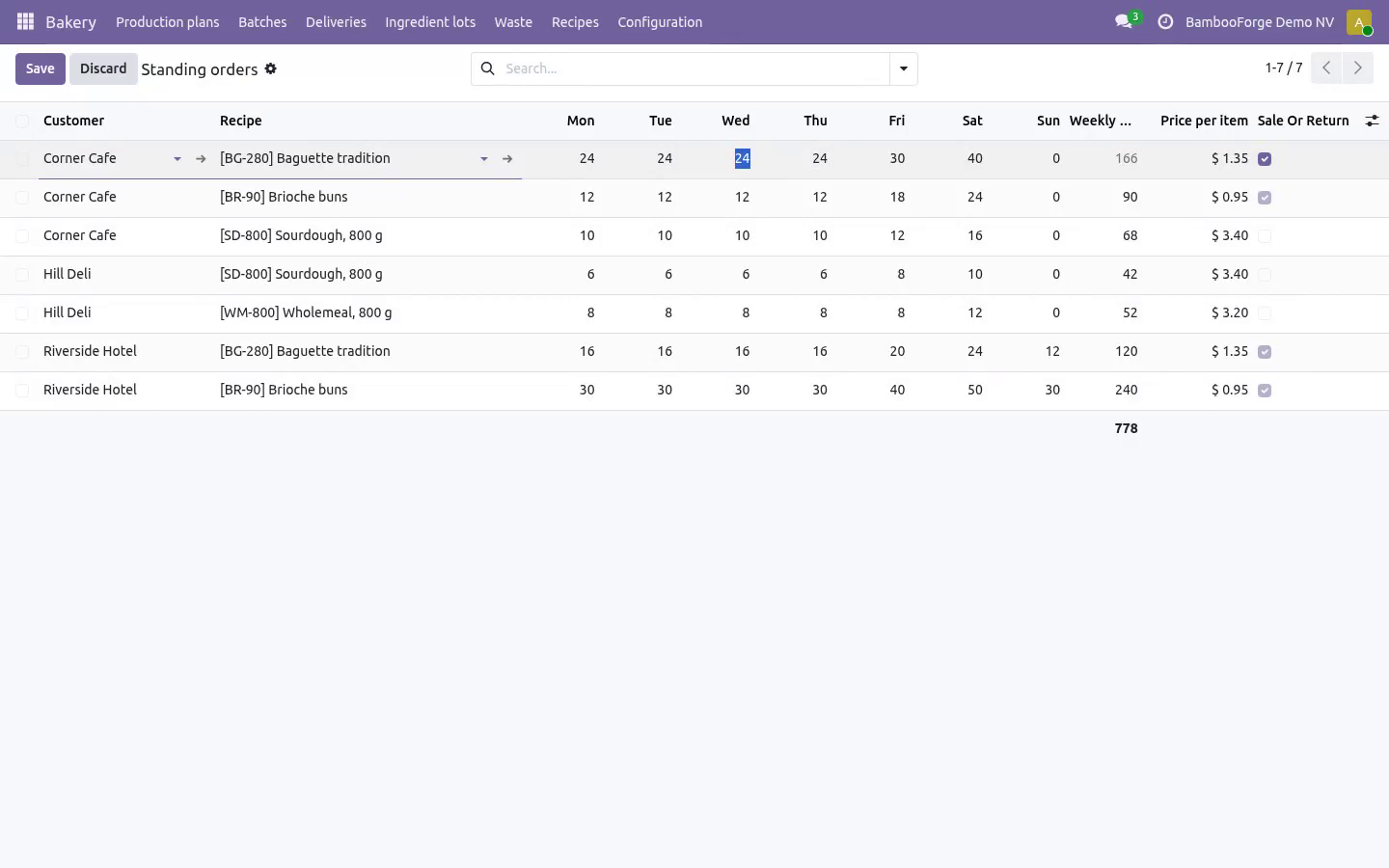Focus the Search input field
The height and width of the screenshot is (868, 1389).
pyautogui.click(x=694, y=68)
